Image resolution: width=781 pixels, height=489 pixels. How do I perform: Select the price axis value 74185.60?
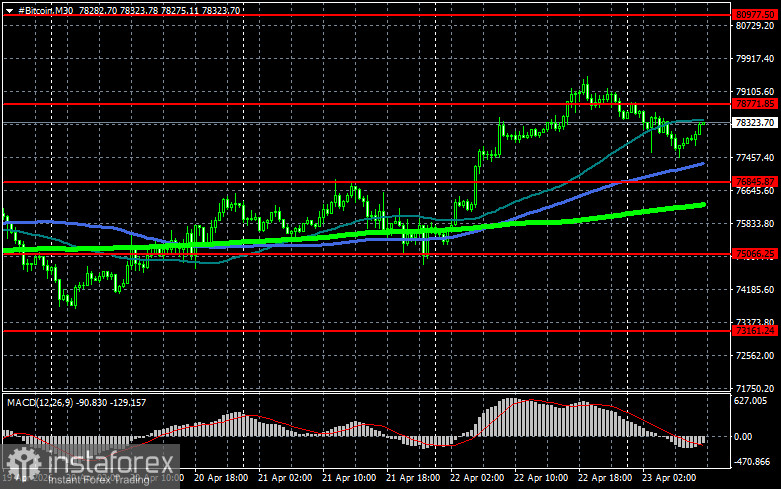point(755,290)
